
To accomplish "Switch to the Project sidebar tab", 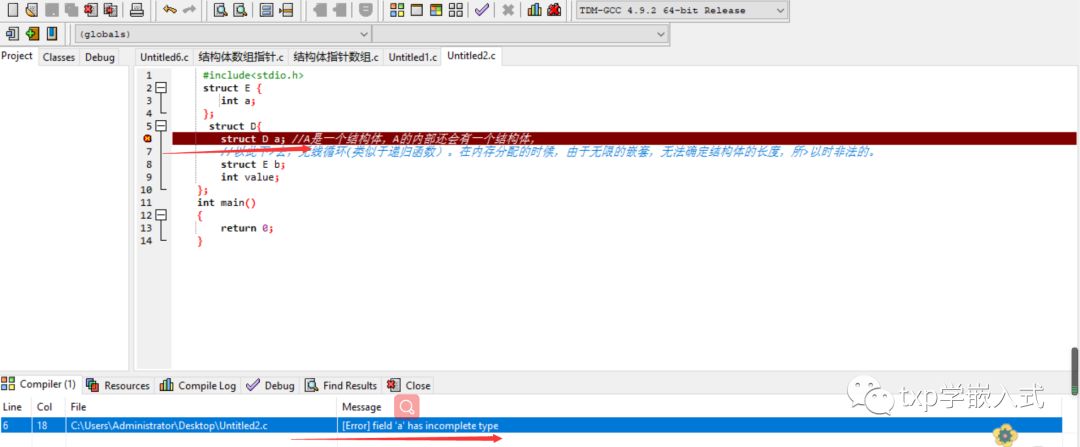I will (x=17, y=56).
